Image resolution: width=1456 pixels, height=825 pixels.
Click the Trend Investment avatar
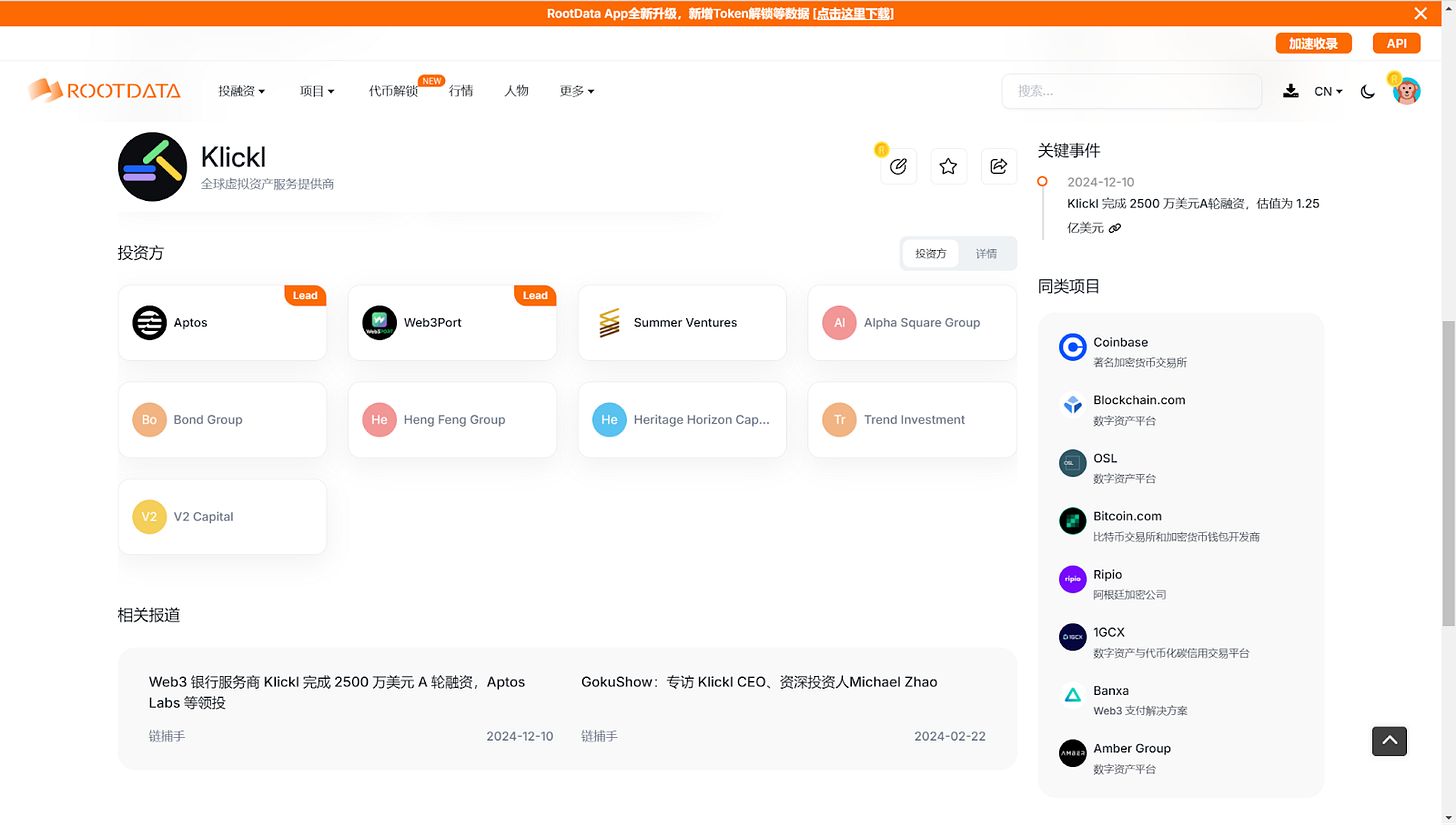click(x=839, y=419)
